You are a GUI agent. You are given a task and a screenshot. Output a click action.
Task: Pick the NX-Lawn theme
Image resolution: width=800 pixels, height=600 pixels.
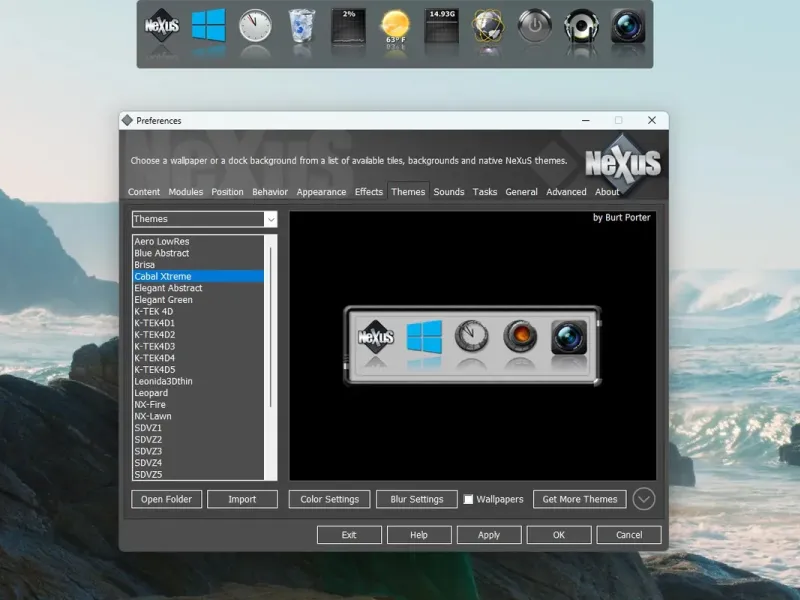[x=198, y=416]
